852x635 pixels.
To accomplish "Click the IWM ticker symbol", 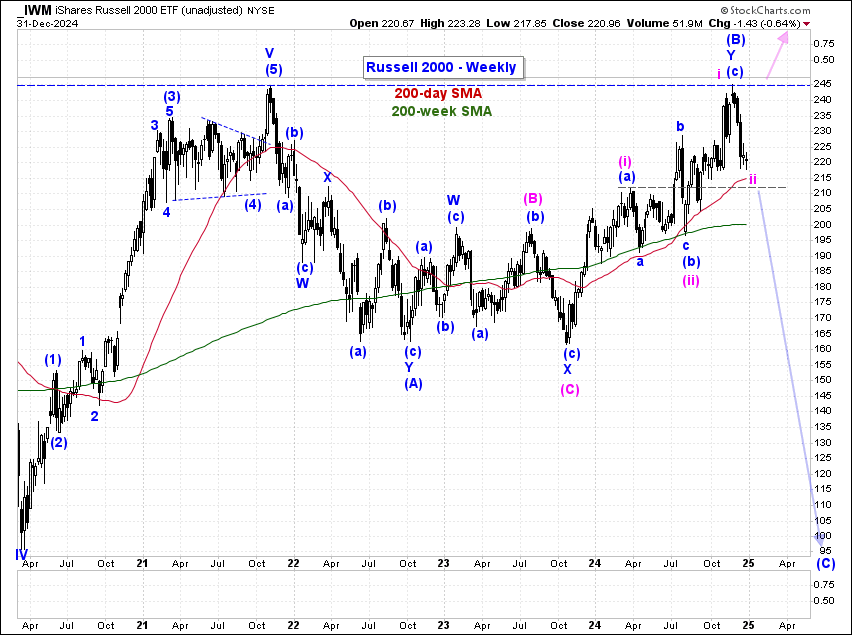I will click(37, 10).
